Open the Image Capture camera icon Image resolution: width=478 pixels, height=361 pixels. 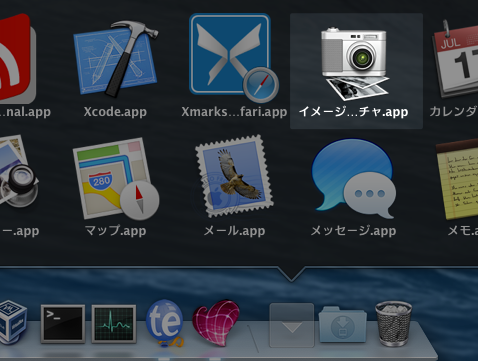355,63
